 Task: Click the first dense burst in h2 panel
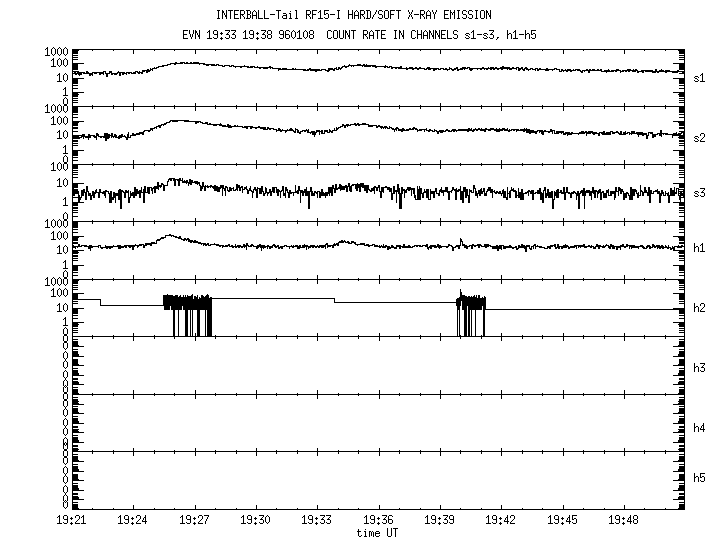(x=187, y=305)
